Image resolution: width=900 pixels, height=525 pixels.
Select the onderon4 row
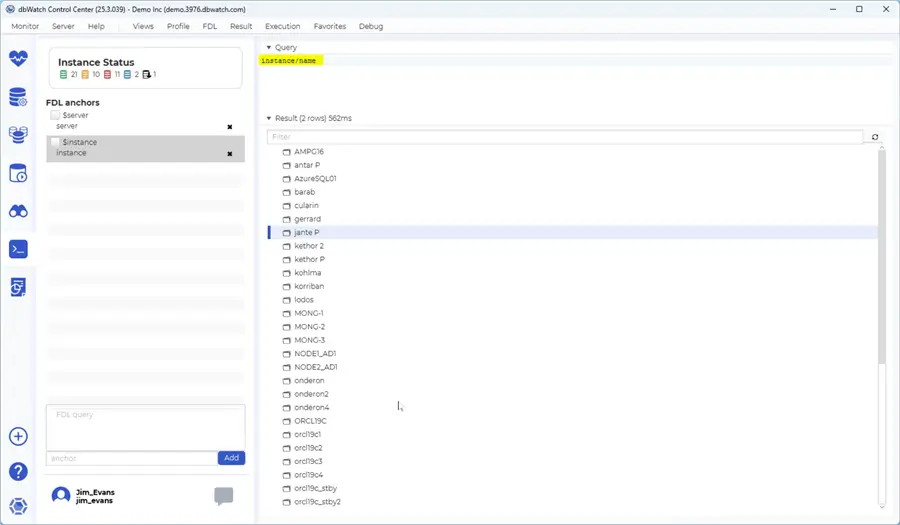click(x=573, y=407)
